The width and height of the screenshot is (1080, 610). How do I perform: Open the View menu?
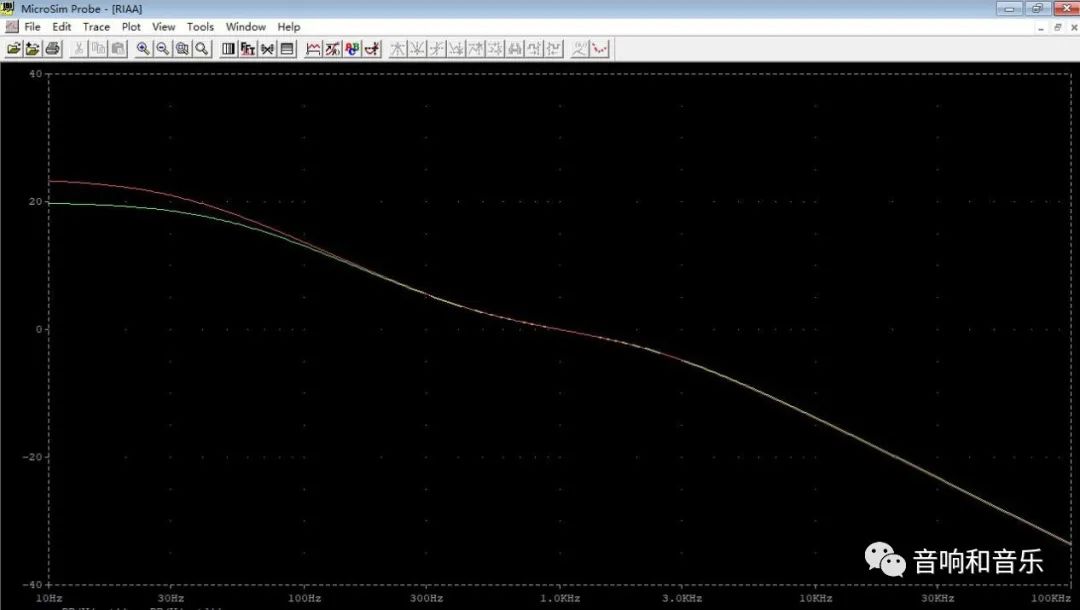(x=163, y=27)
